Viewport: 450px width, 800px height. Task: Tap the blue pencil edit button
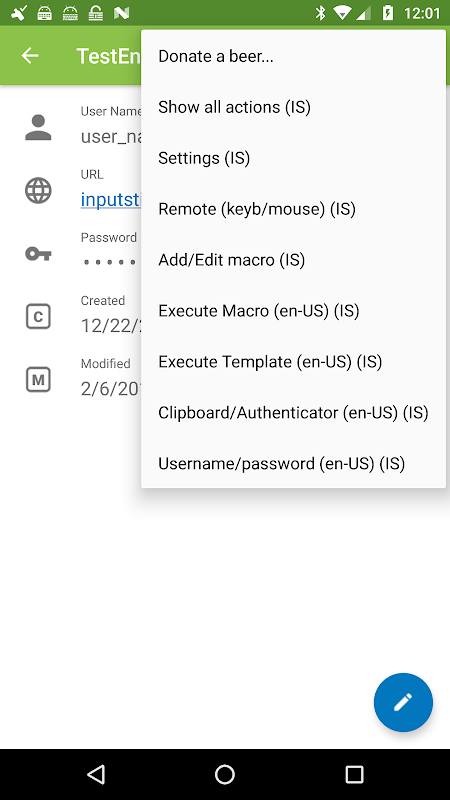403,703
